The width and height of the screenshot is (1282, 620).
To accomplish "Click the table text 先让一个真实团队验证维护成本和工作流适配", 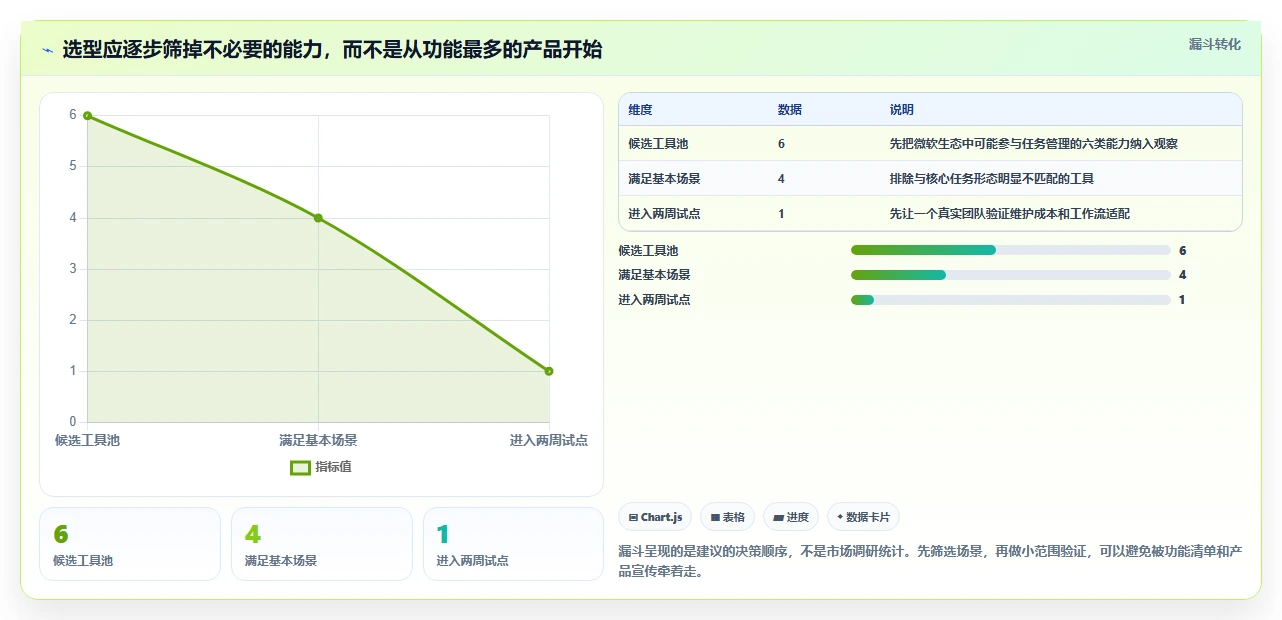I will (x=1009, y=214).
